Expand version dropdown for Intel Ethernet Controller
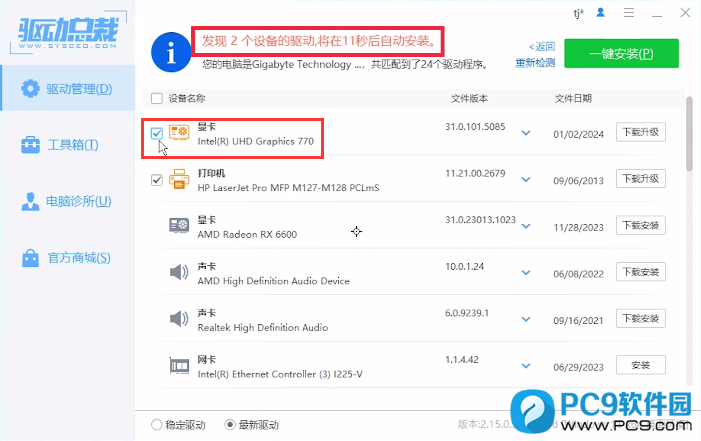The image size is (701, 441). [x=526, y=365]
